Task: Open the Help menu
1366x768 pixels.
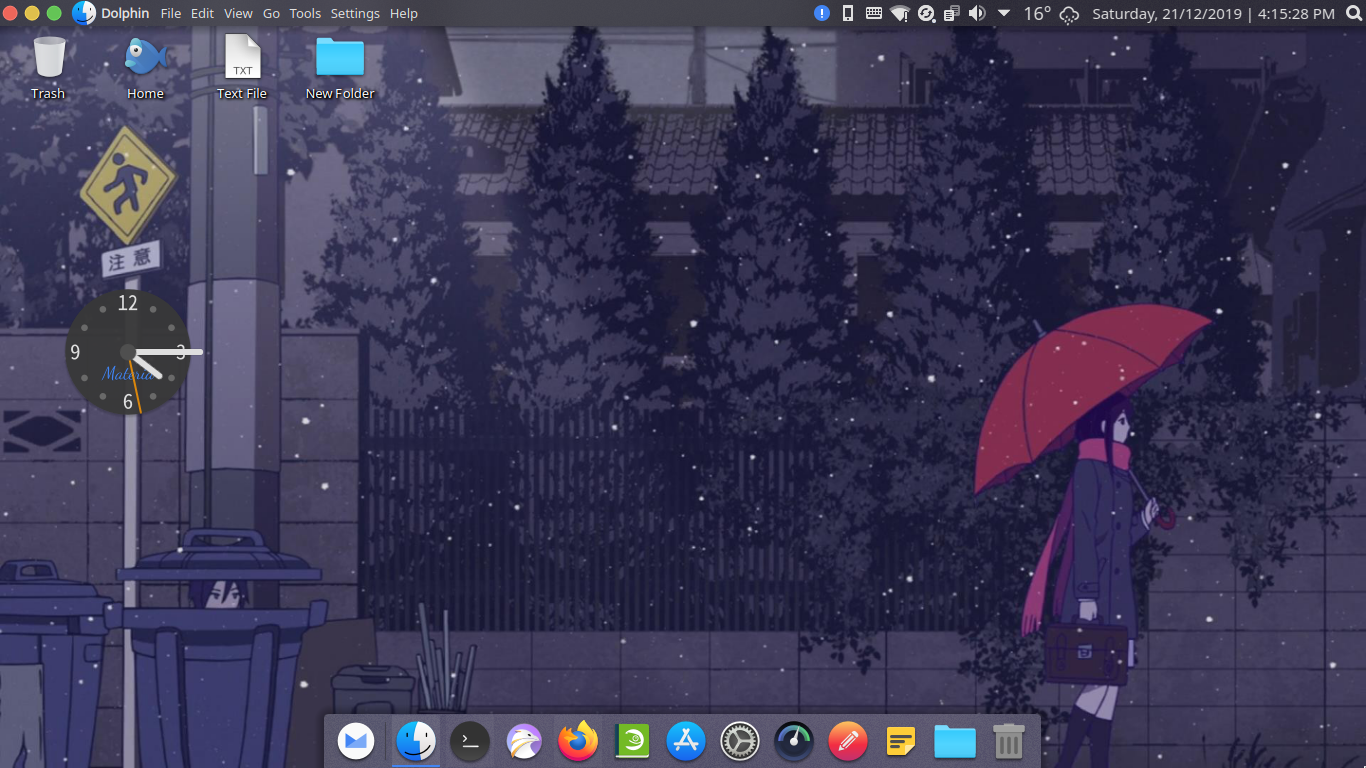Action: (x=403, y=13)
